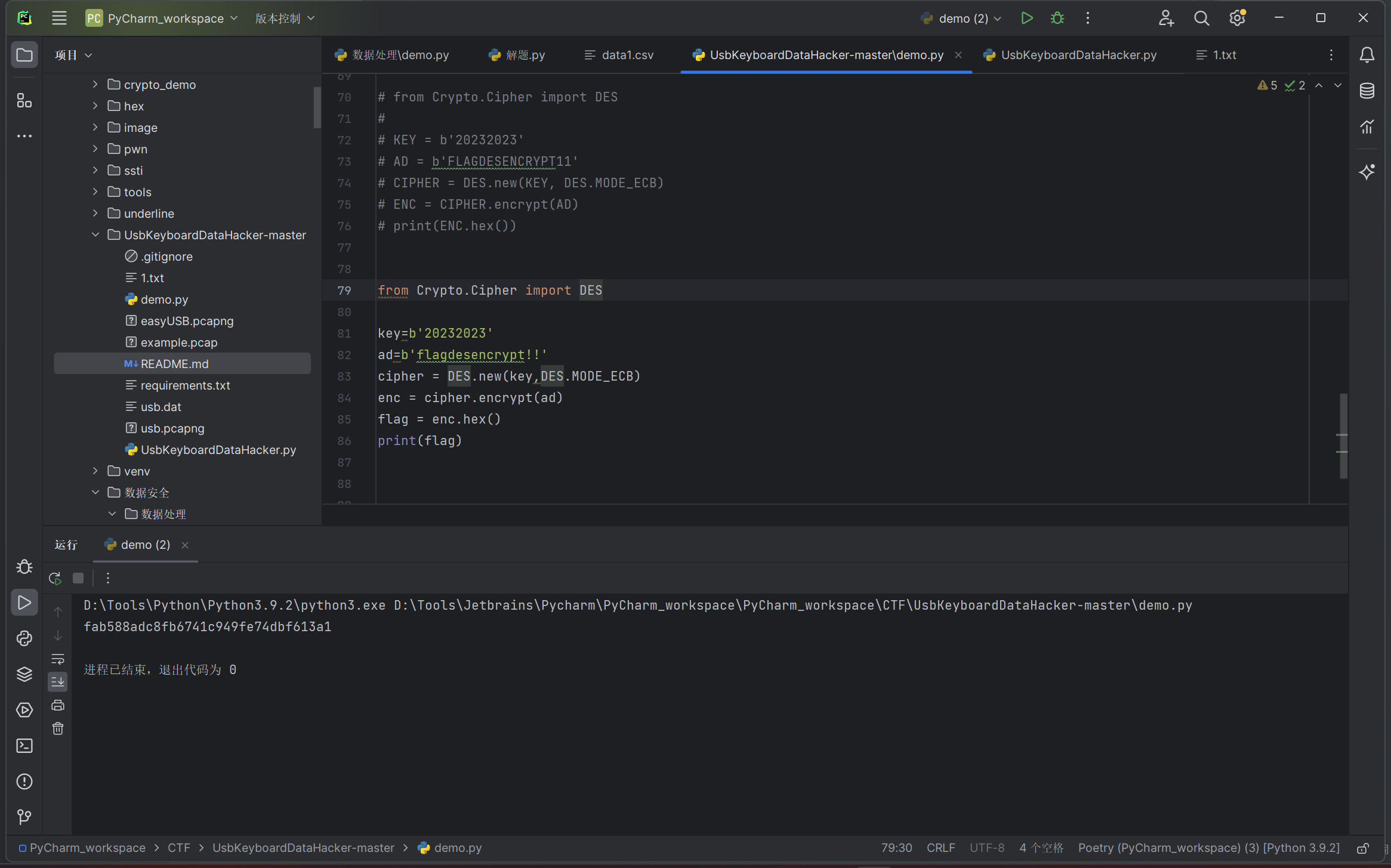This screenshot has width=1391, height=868.
Task: Open the warnings inspection widget showing 5
Action: pyautogui.click(x=1267, y=85)
